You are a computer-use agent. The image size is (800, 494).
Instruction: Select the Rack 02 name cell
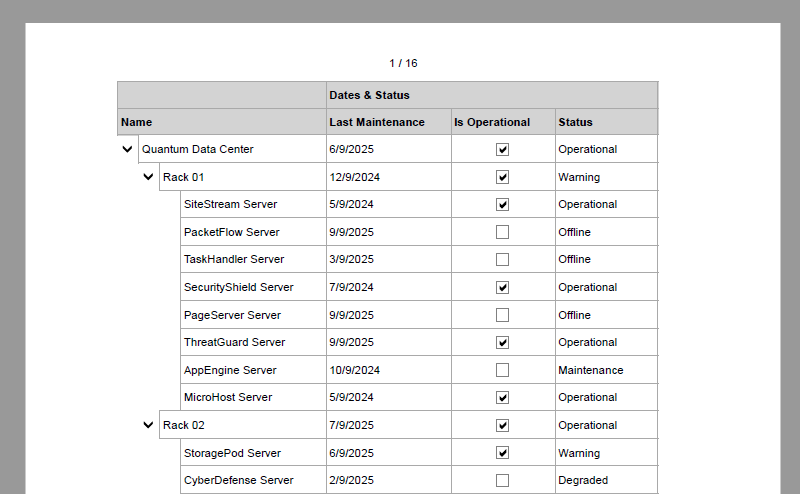[x=243, y=425]
